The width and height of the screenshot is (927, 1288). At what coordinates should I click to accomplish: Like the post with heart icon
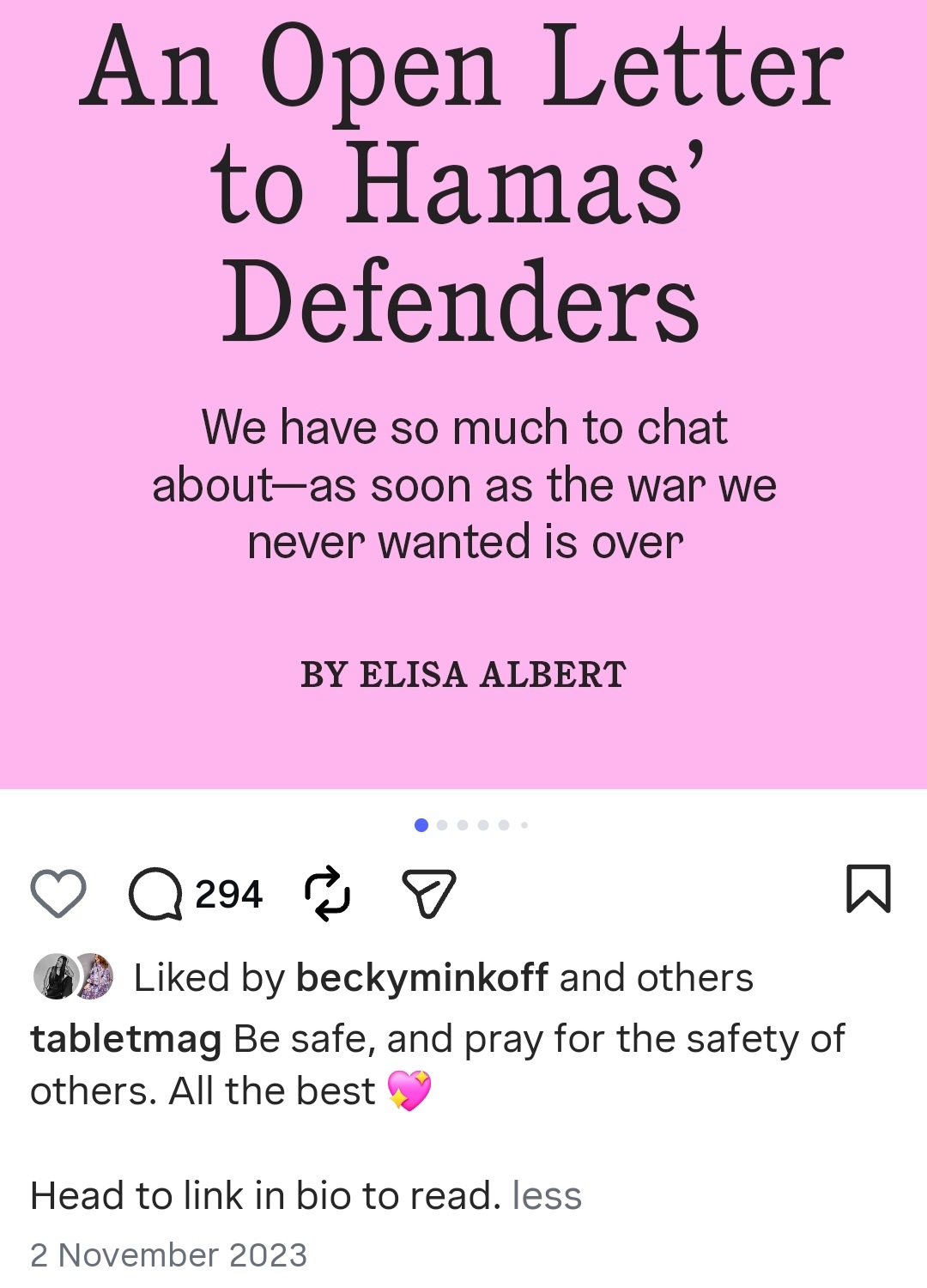pyautogui.click(x=58, y=893)
